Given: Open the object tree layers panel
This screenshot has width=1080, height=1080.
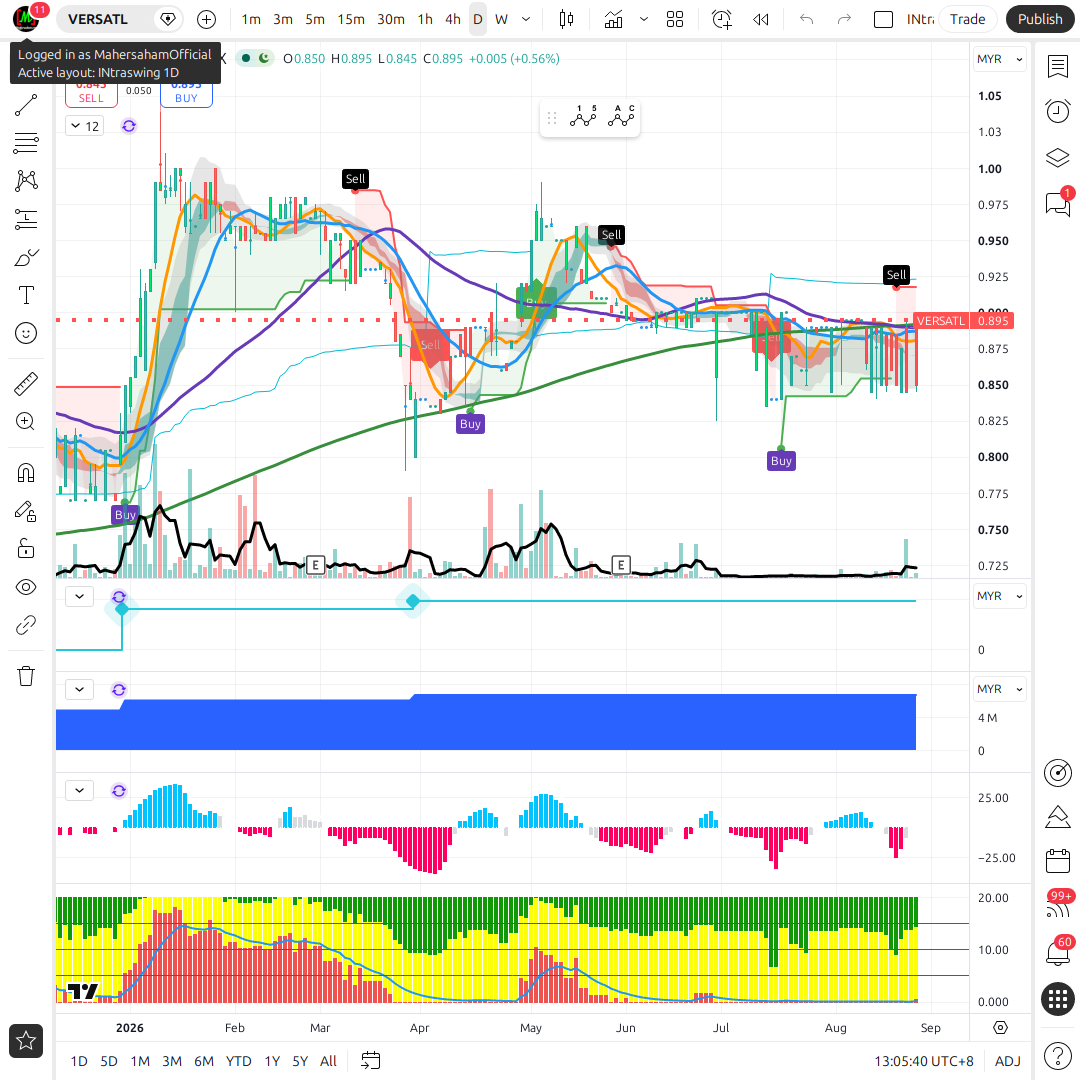Looking at the screenshot, I should 1057,158.
